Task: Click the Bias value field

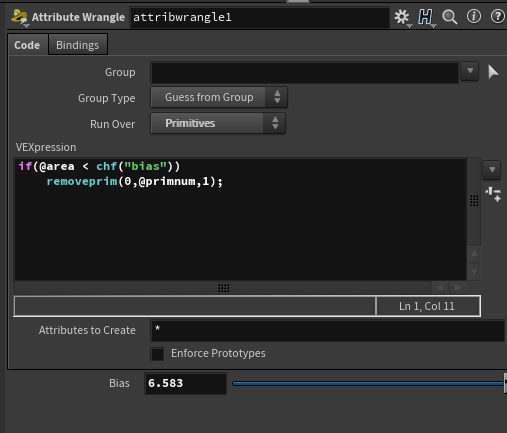Action: [x=186, y=383]
